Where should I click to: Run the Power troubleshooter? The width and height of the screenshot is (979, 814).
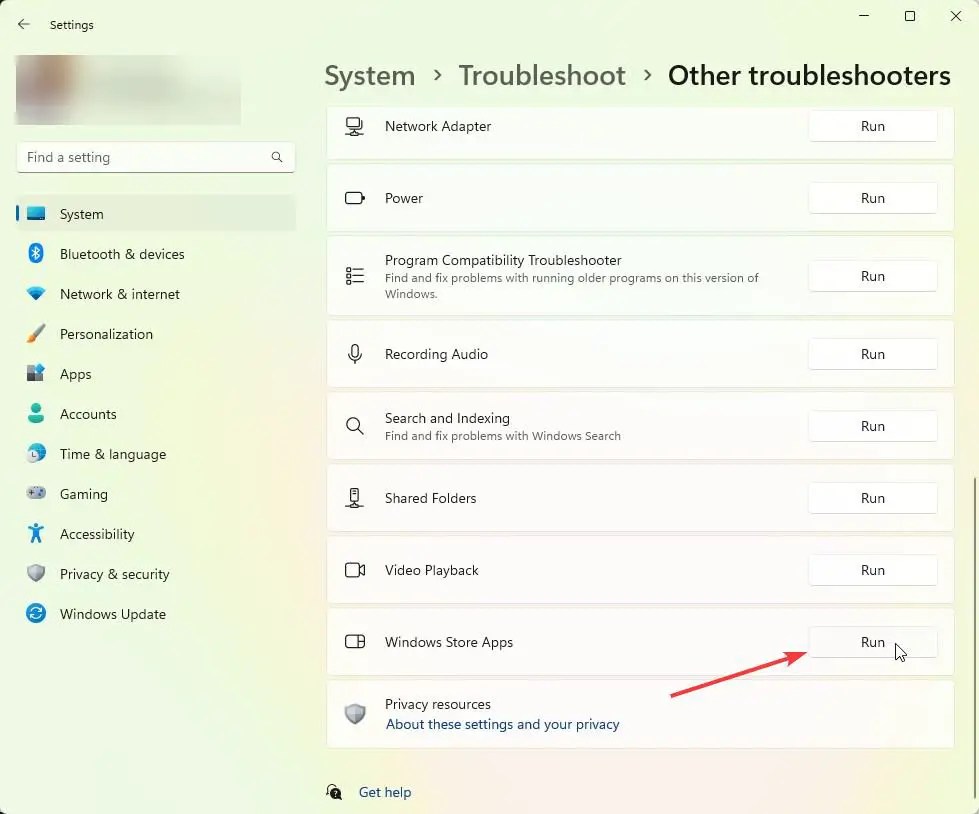(873, 198)
